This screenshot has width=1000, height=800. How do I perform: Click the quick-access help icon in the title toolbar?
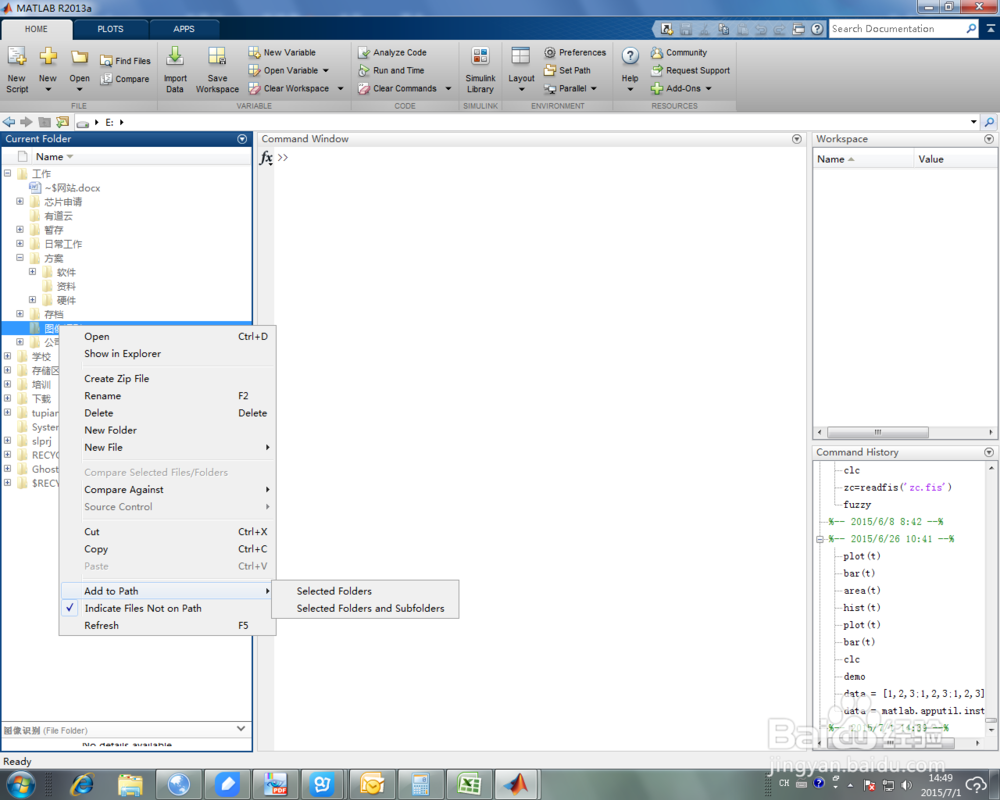(817, 29)
